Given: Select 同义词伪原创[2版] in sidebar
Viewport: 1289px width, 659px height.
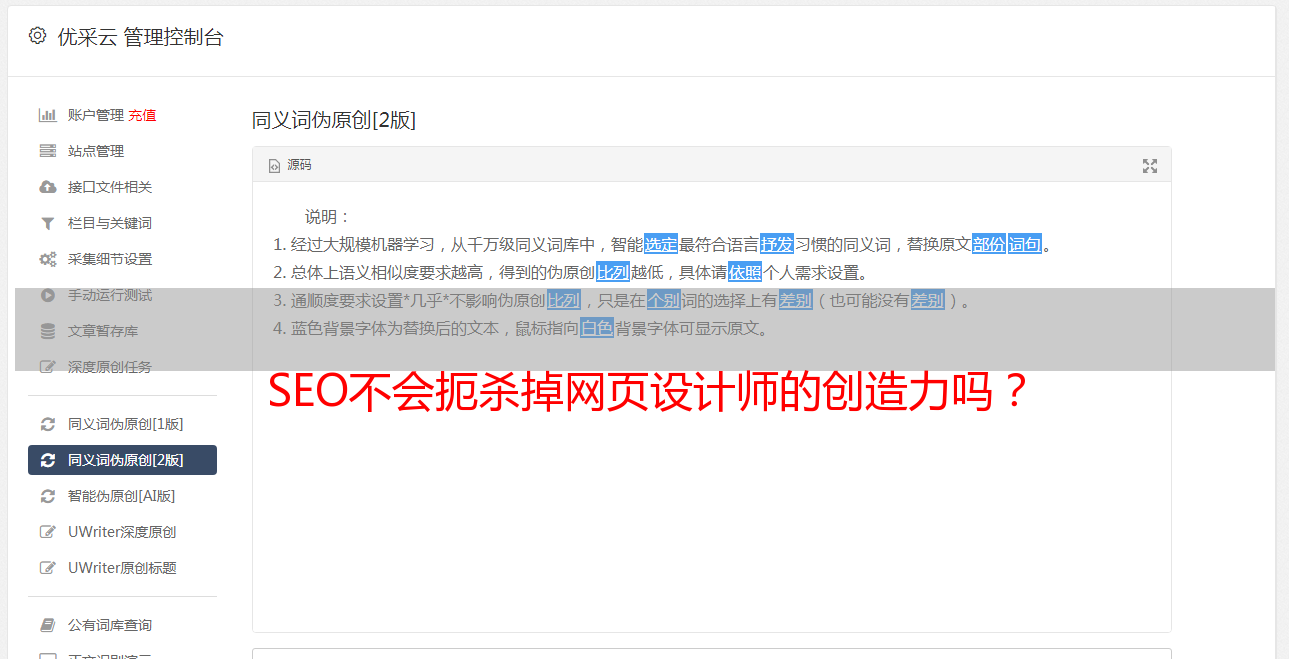Looking at the screenshot, I should click(122, 460).
